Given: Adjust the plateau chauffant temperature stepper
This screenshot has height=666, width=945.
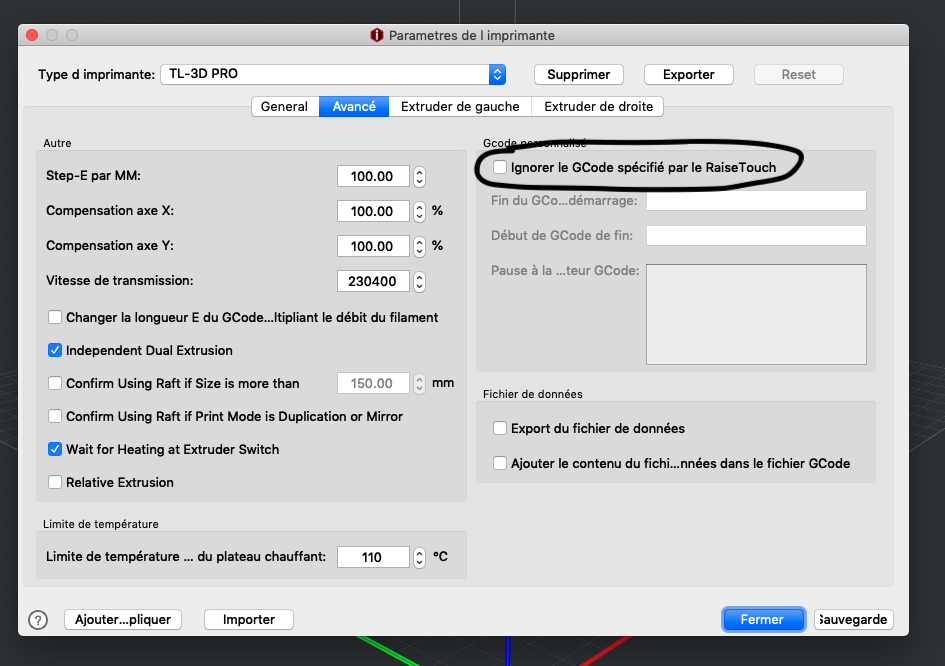Looking at the screenshot, I should point(419,558).
